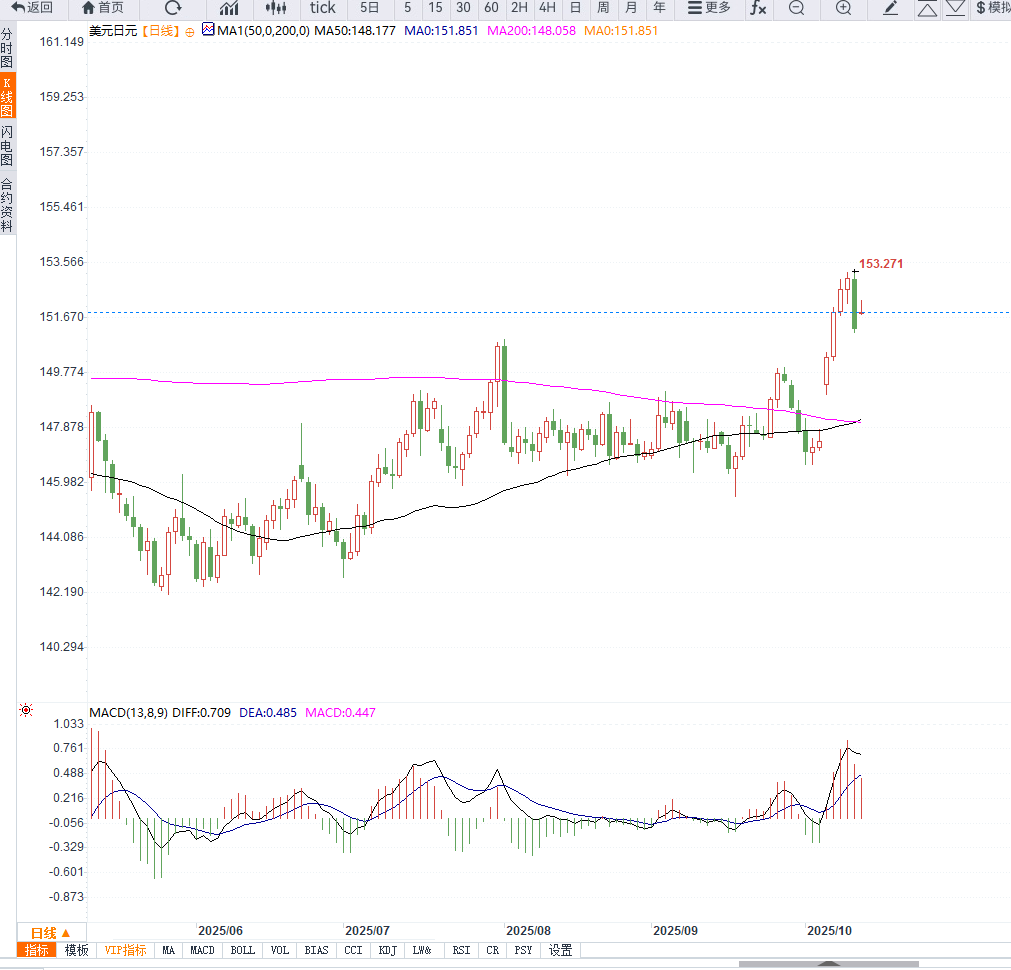
Task: Apply the MA indicator
Action: pyautogui.click(x=168, y=950)
